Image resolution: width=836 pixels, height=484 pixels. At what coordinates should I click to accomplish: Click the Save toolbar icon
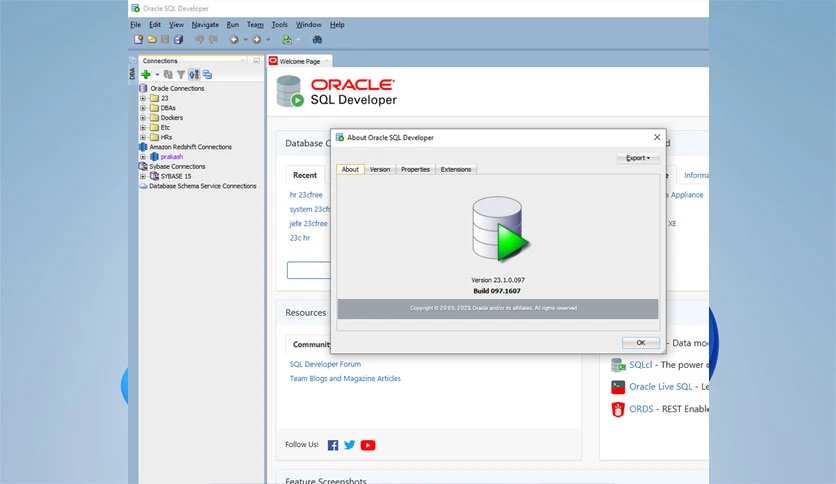[x=165, y=39]
